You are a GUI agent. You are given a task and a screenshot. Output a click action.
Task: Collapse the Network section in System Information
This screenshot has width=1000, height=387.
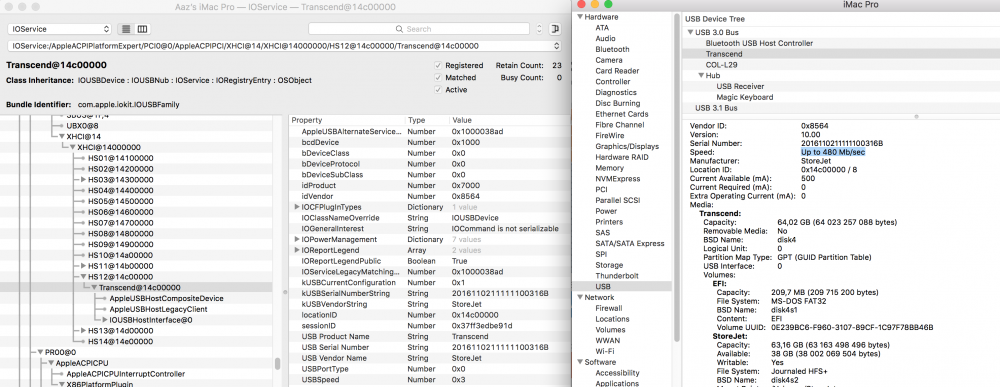[x=580, y=297]
